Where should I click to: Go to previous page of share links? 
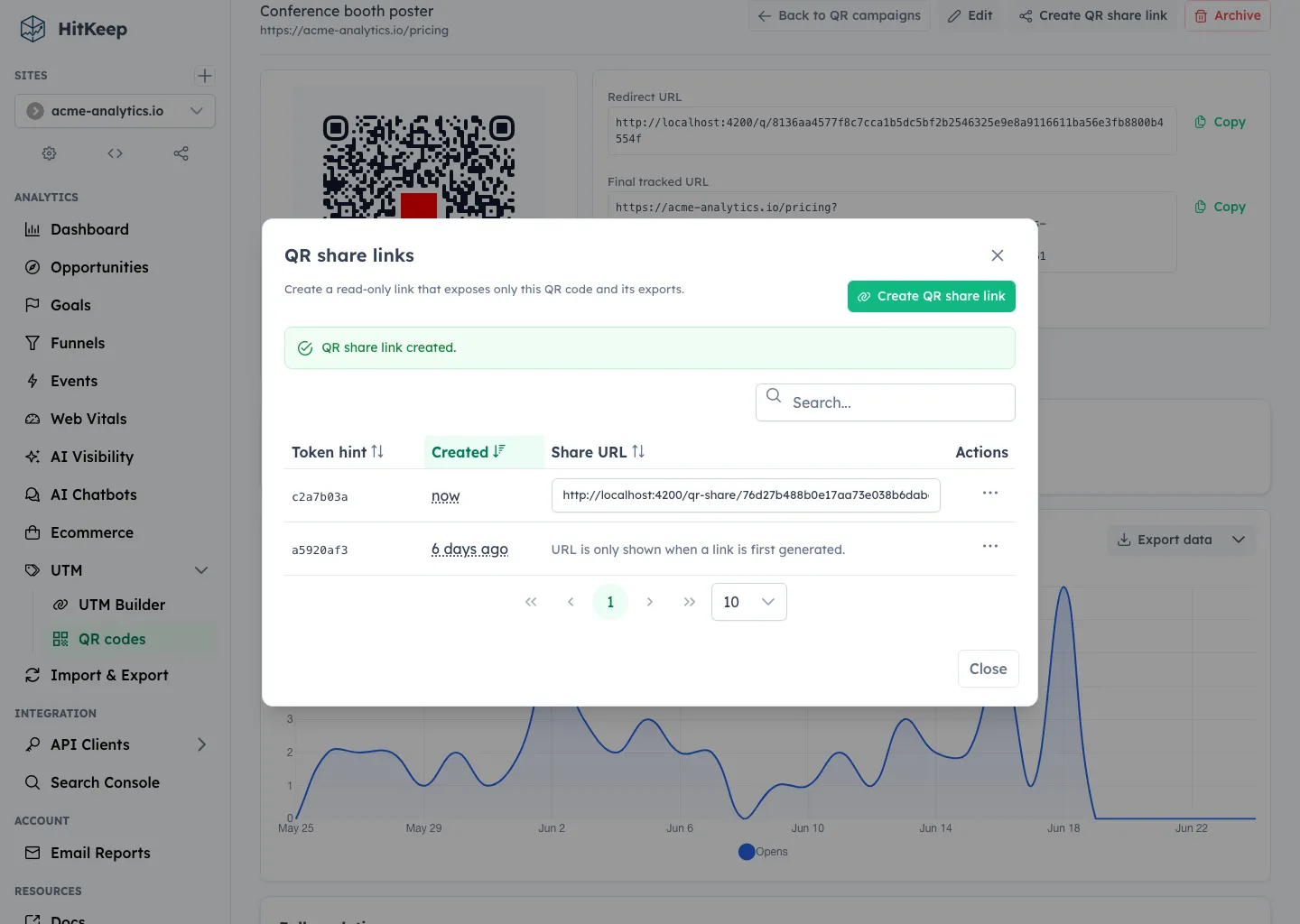(x=571, y=602)
